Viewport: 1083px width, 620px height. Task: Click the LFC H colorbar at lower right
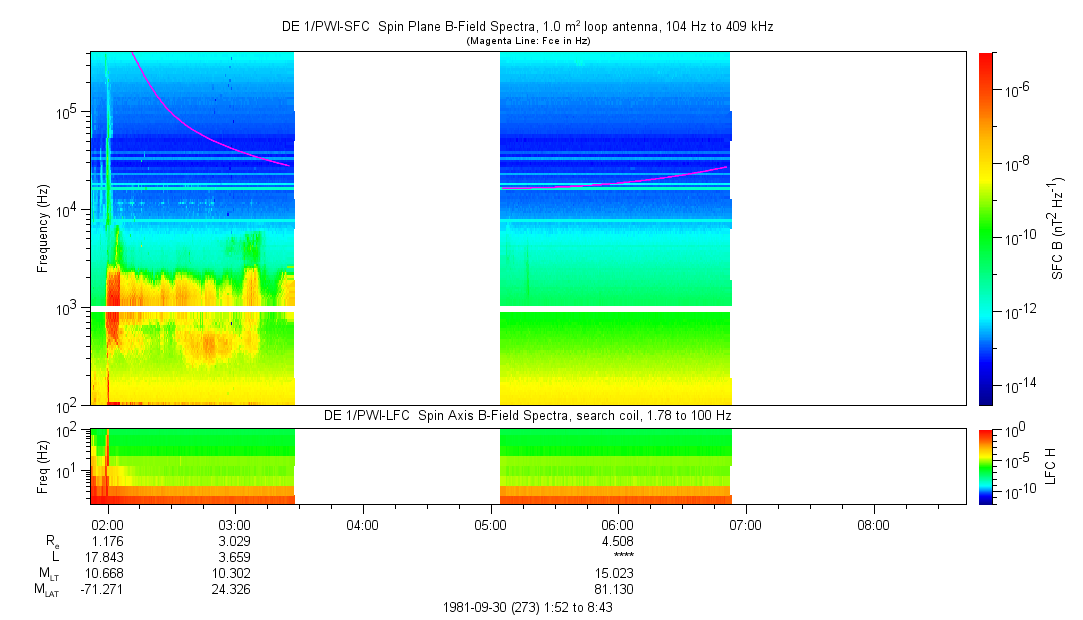click(x=985, y=465)
